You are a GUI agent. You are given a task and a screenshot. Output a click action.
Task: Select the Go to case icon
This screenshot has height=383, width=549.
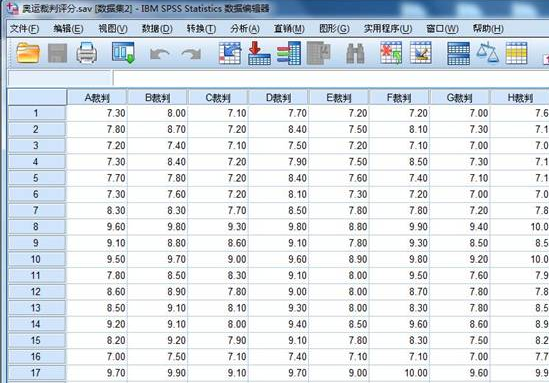[230, 53]
